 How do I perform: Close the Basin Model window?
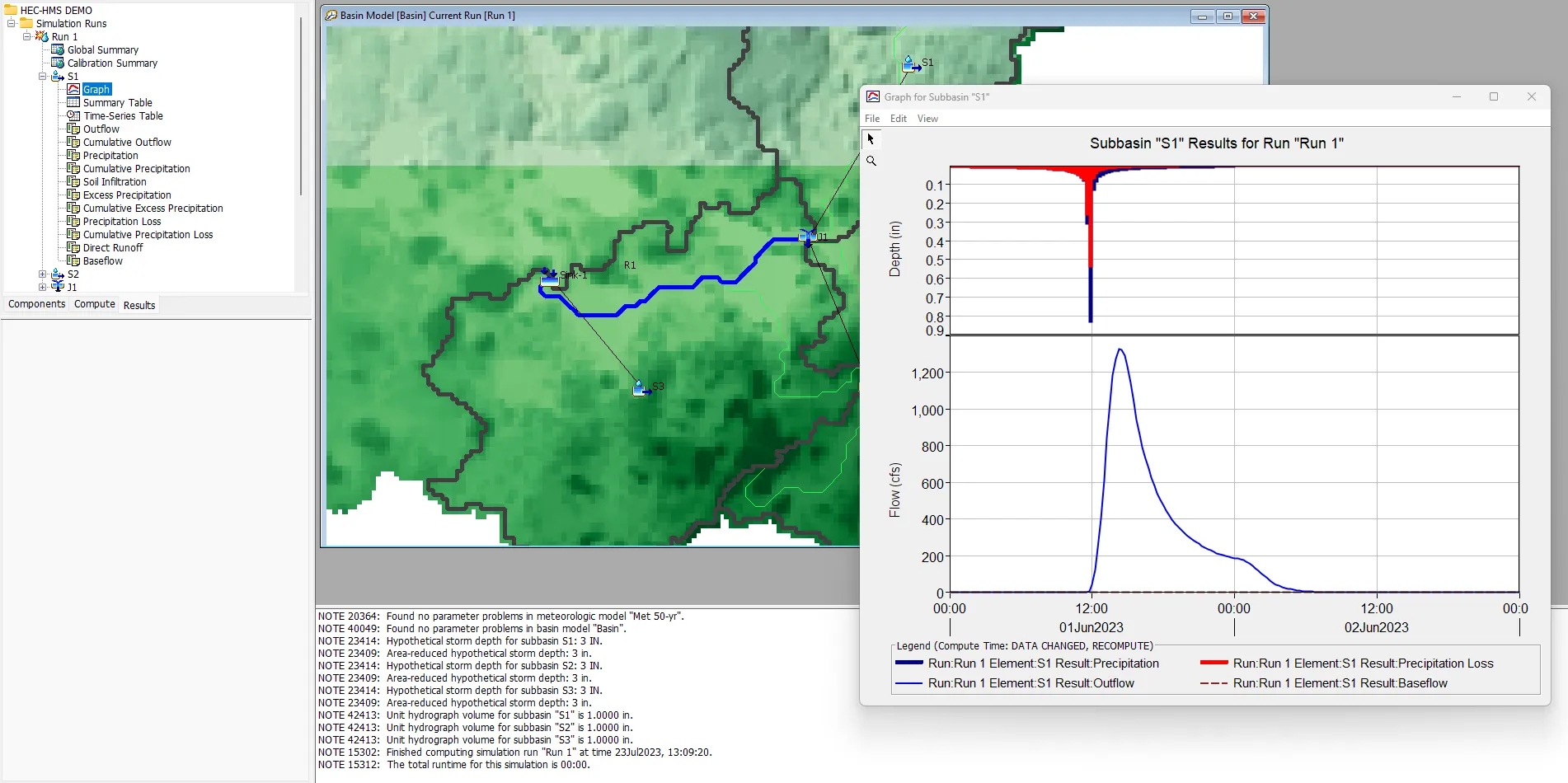point(1253,16)
